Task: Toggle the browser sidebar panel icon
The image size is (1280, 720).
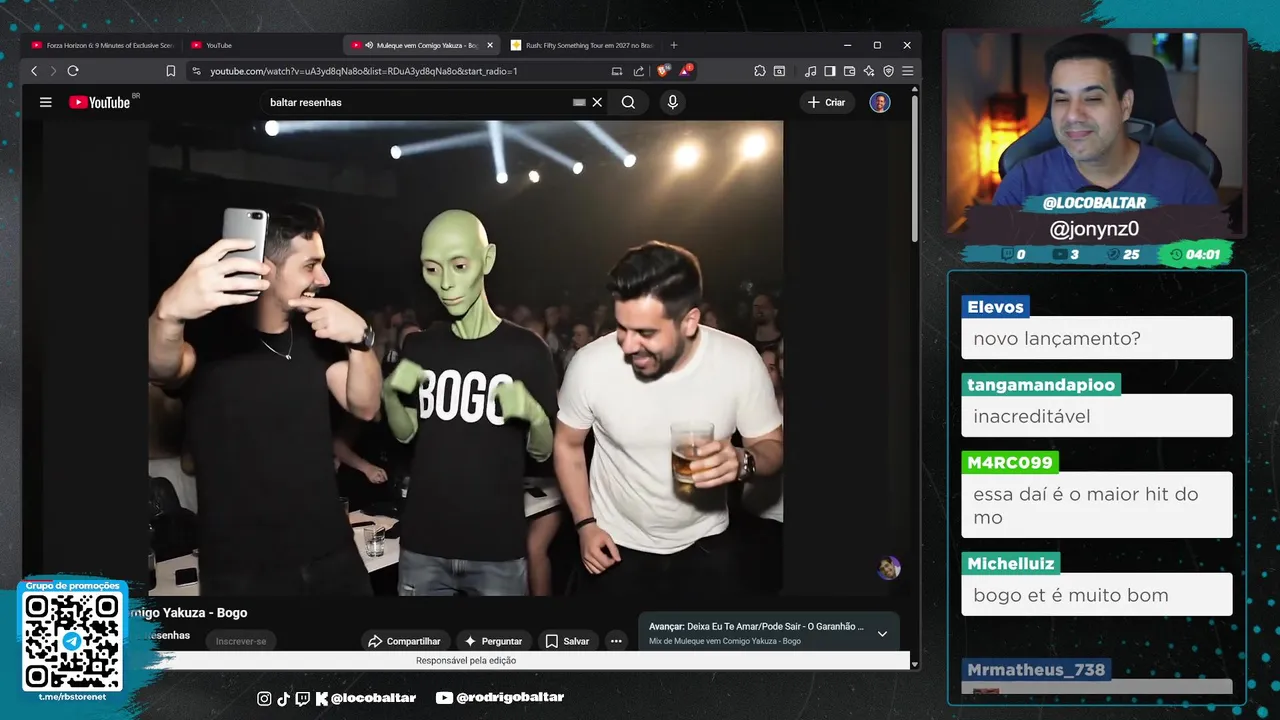Action: [x=830, y=71]
